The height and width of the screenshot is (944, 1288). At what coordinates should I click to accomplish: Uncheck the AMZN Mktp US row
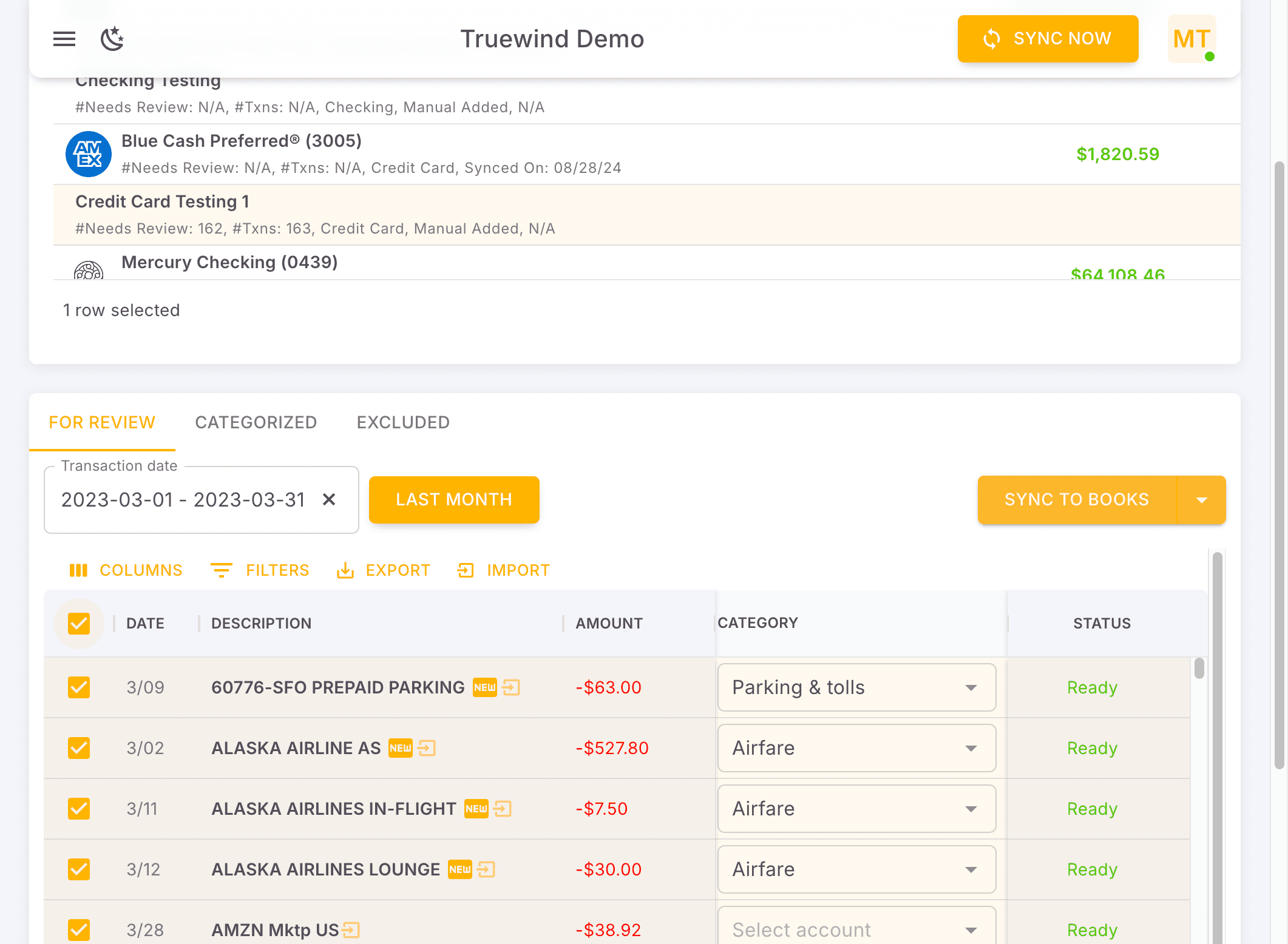click(79, 930)
